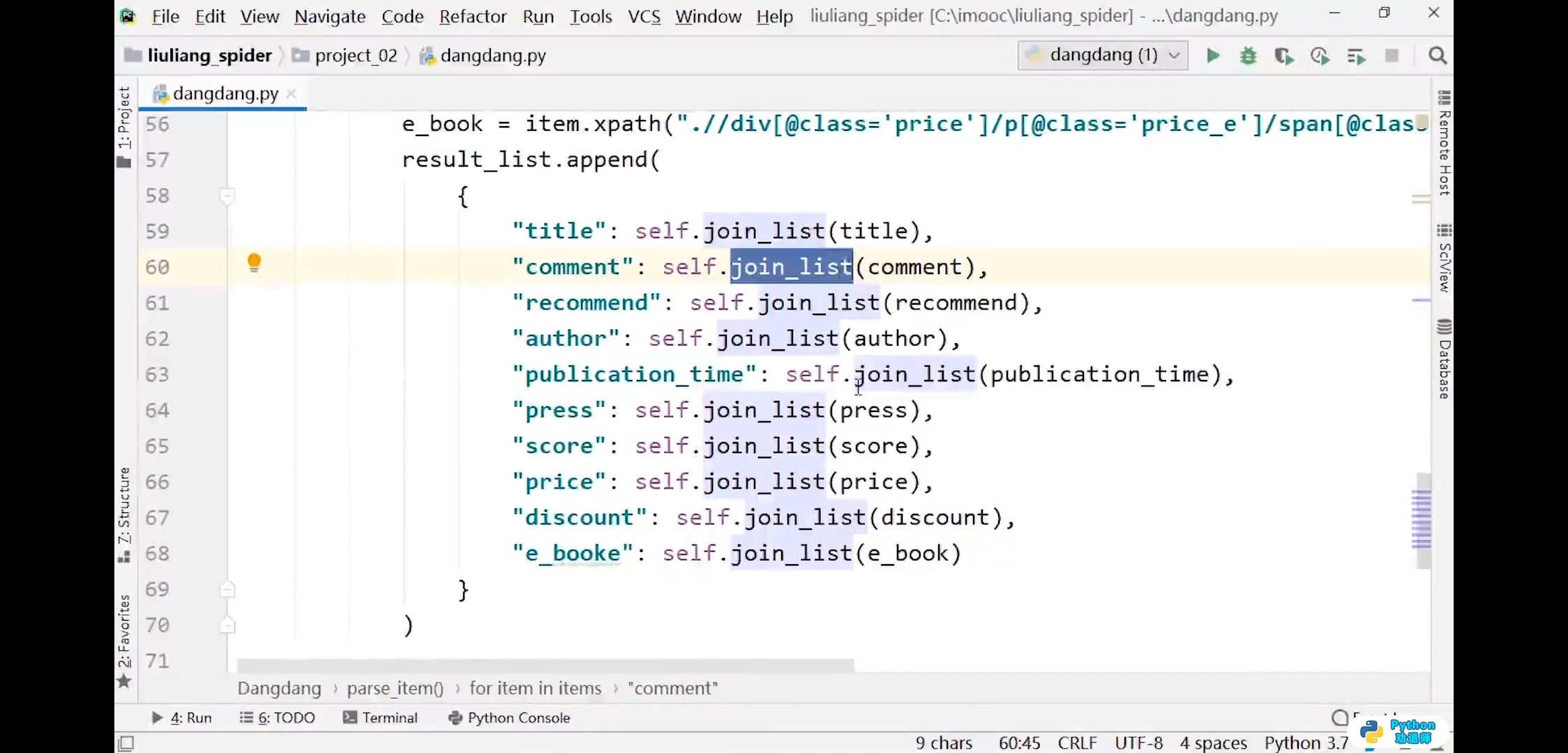The width and height of the screenshot is (1568, 753).
Task: Start debugging with the bug icon
Action: tap(1249, 56)
